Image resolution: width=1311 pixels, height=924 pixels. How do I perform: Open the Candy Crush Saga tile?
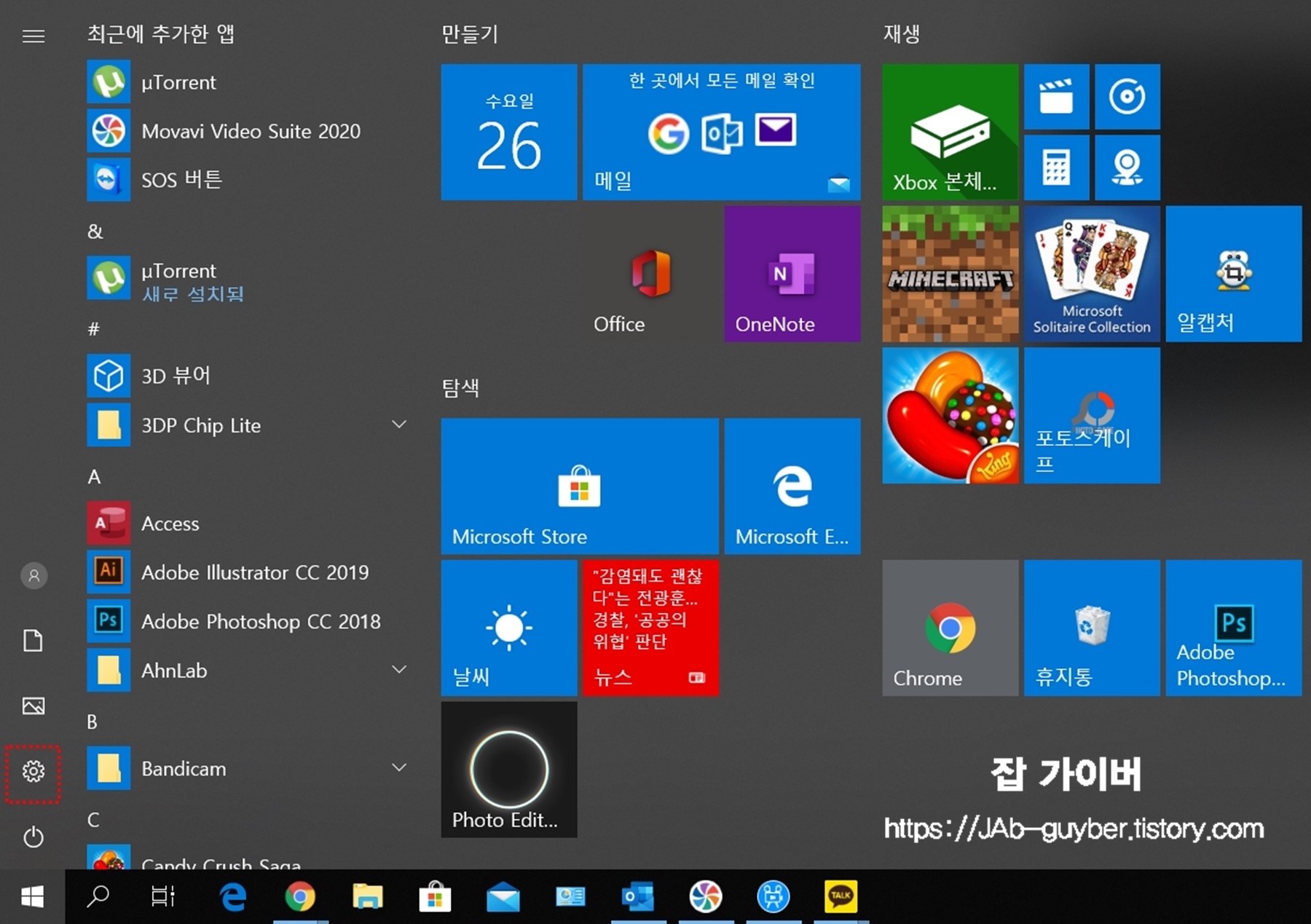(x=950, y=415)
